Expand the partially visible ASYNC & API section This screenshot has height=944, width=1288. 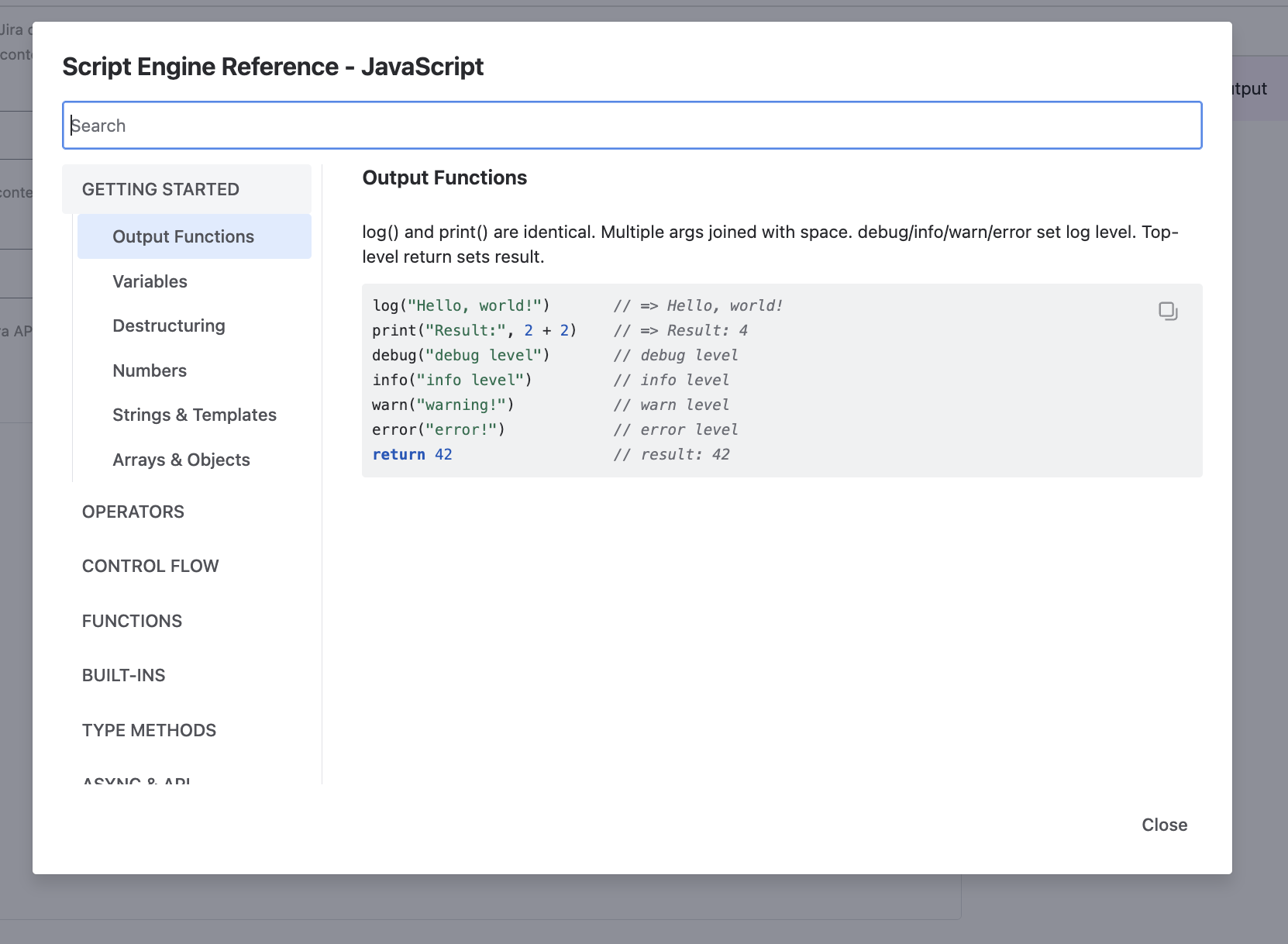pos(137,780)
